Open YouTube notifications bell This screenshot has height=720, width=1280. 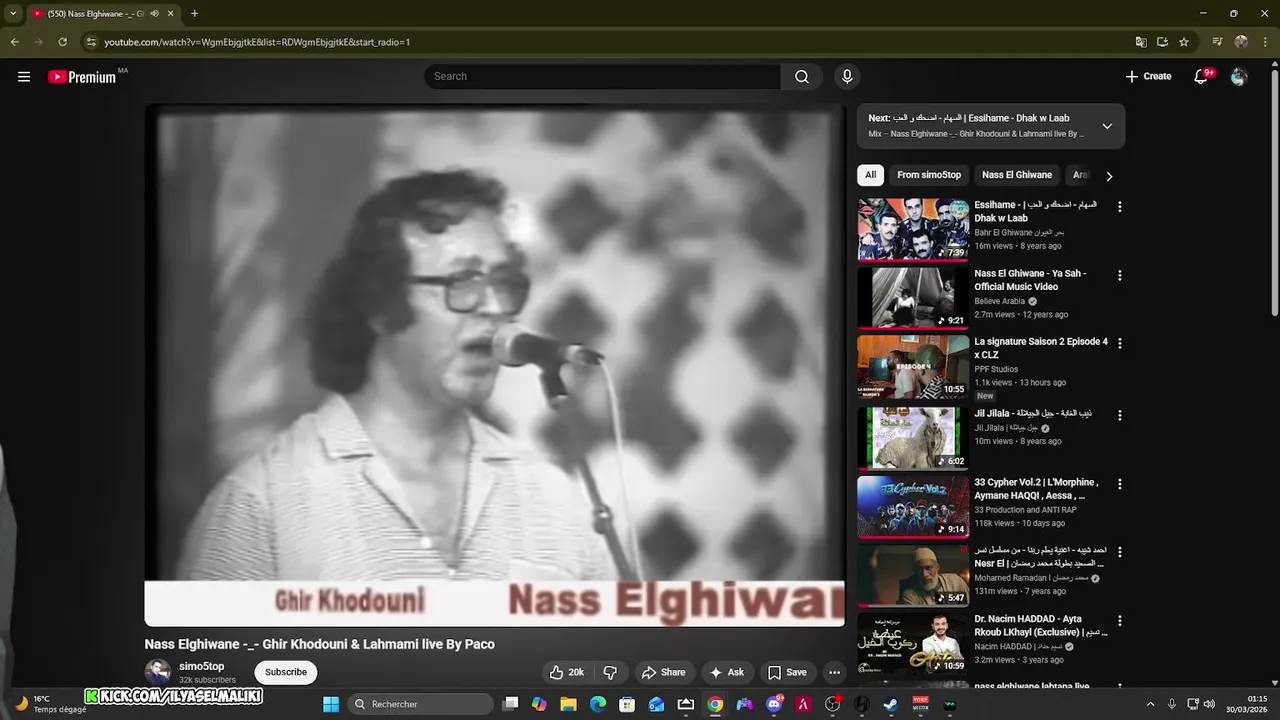[1202, 77]
